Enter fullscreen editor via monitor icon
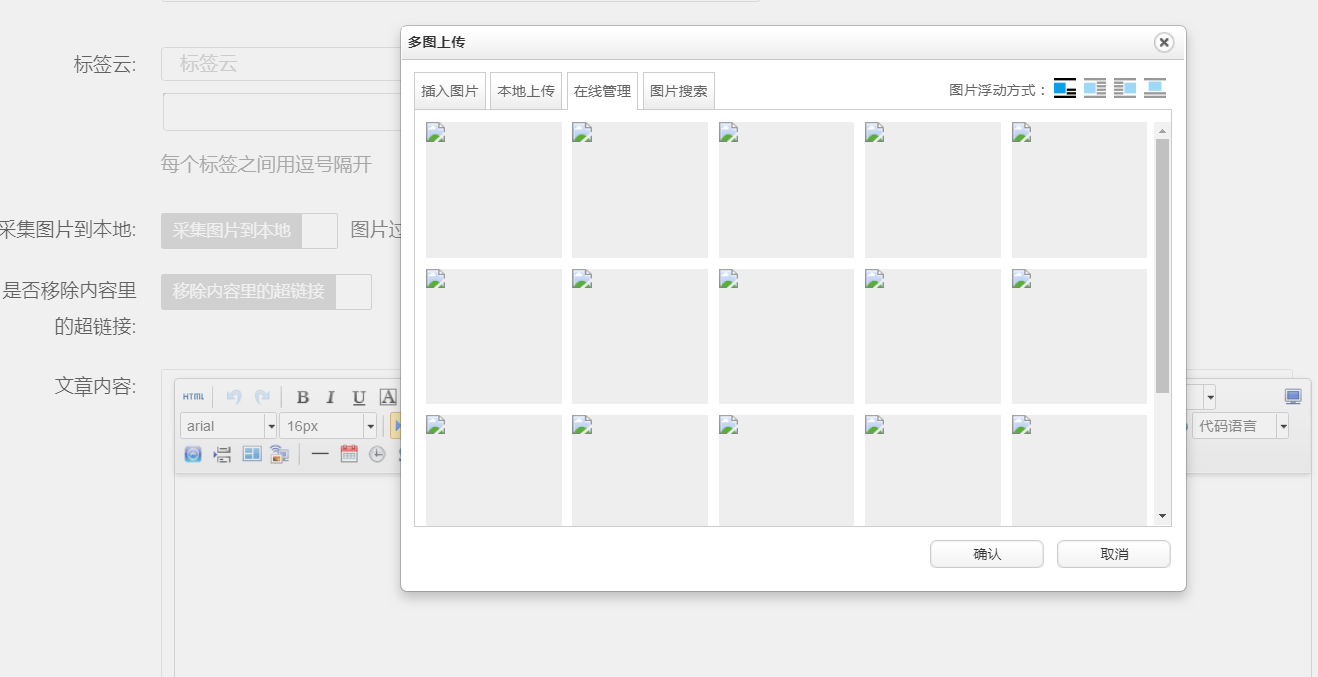 tap(1293, 397)
